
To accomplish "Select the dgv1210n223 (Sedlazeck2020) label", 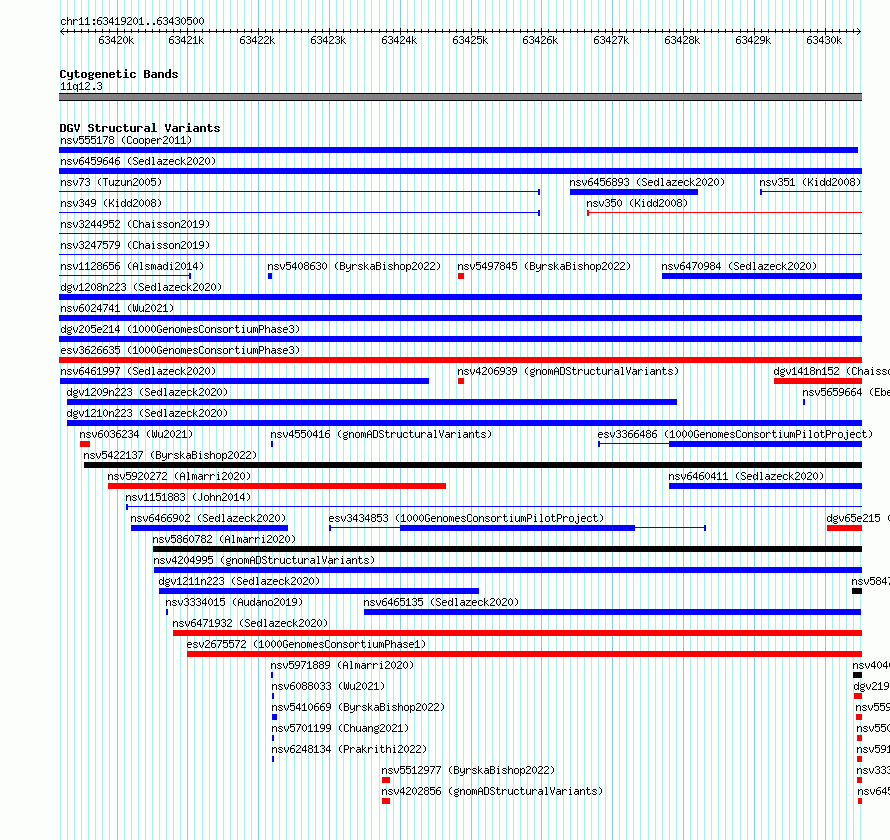I will click(147, 413).
